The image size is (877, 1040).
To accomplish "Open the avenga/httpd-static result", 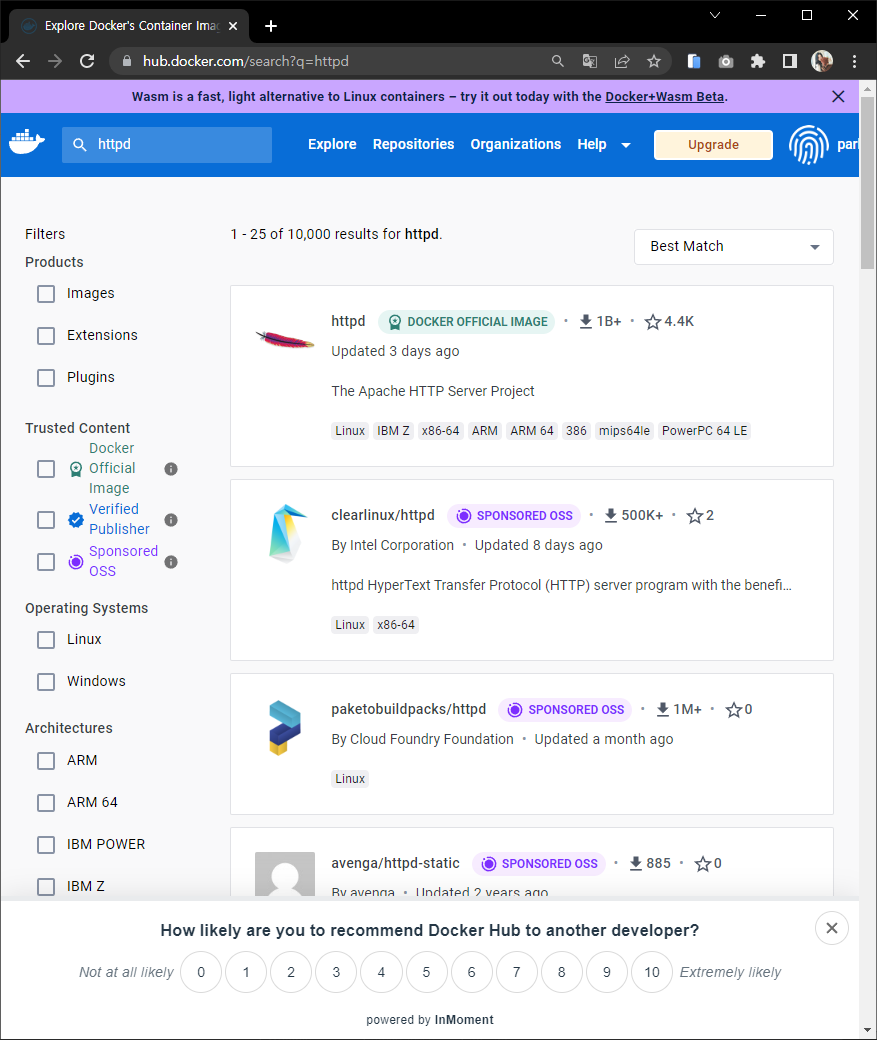I will 395,863.
